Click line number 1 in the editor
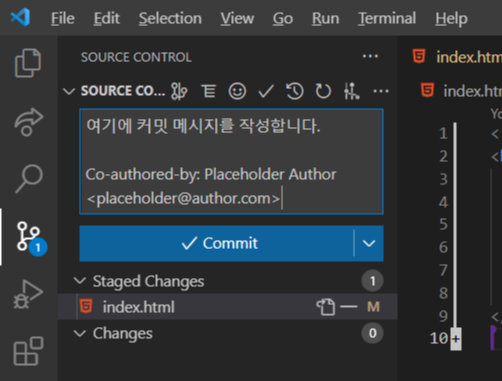 click(x=443, y=133)
